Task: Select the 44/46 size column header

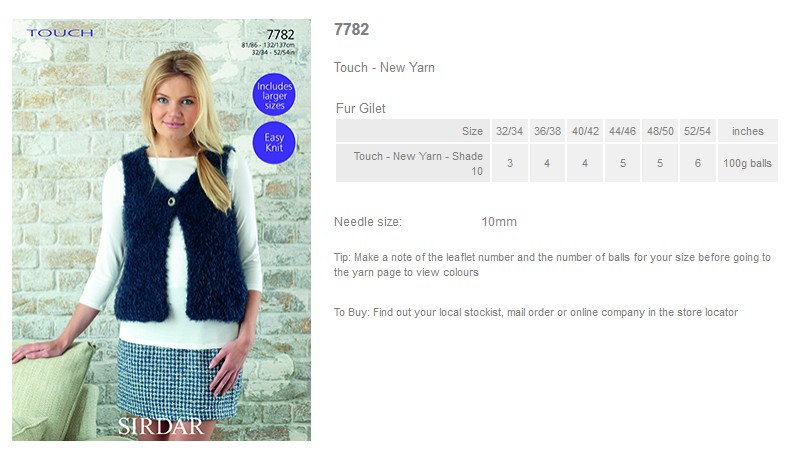Action: 622,131
